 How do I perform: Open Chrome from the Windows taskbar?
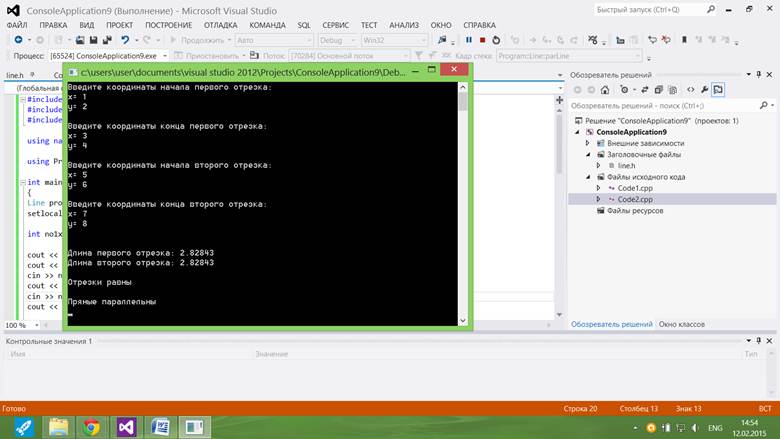point(92,427)
